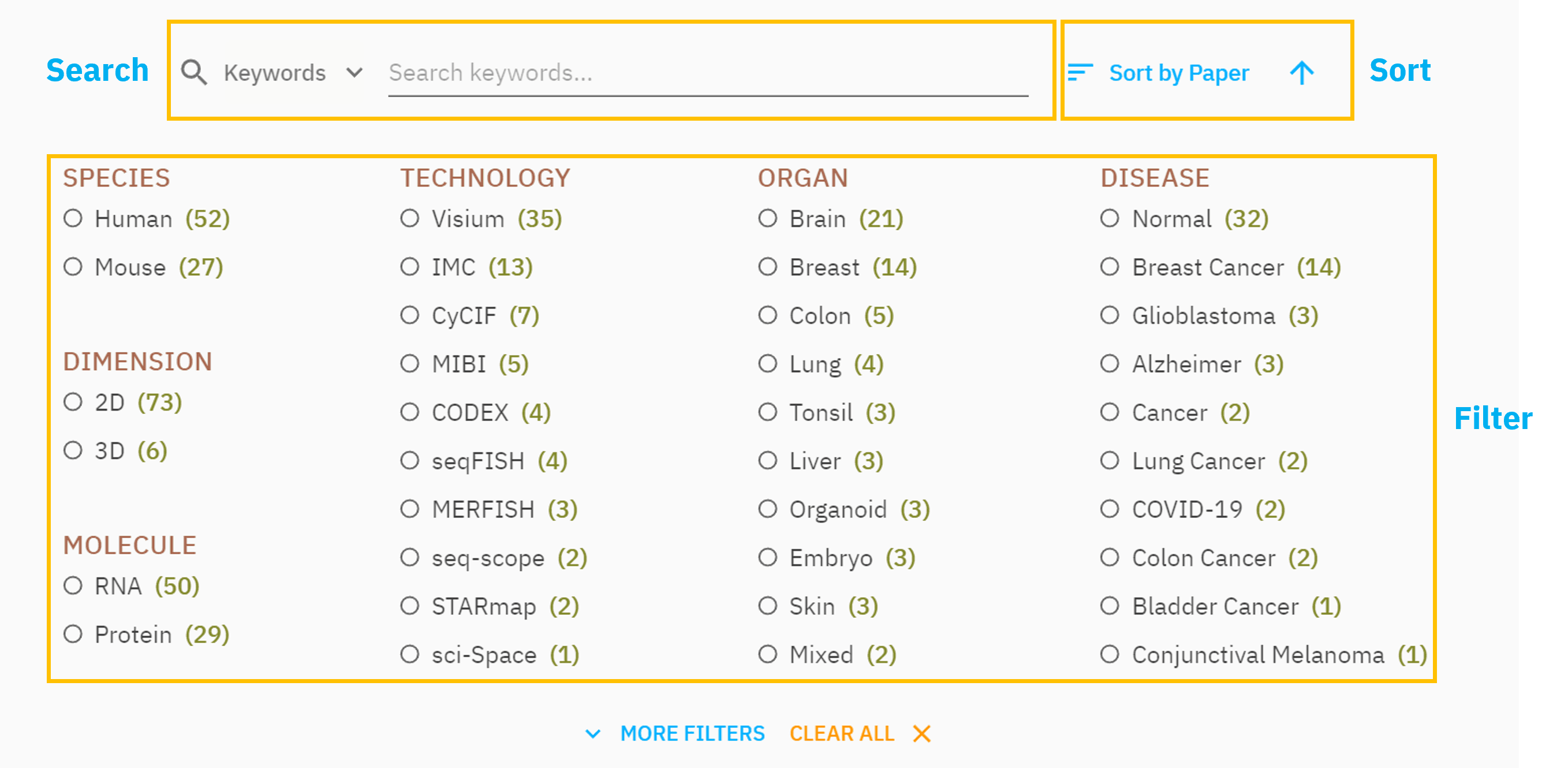This screenshot has width=1568, height=768.
Task: Click the Clear All link
Action: tap(842, 733)
